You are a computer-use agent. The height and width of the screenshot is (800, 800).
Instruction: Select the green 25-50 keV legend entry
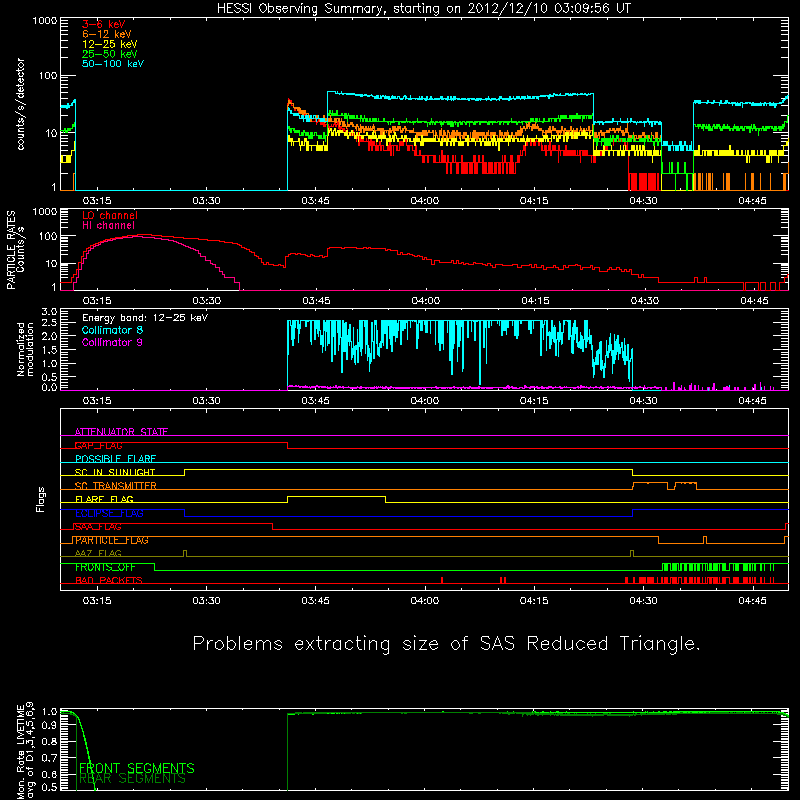[110, 54]
